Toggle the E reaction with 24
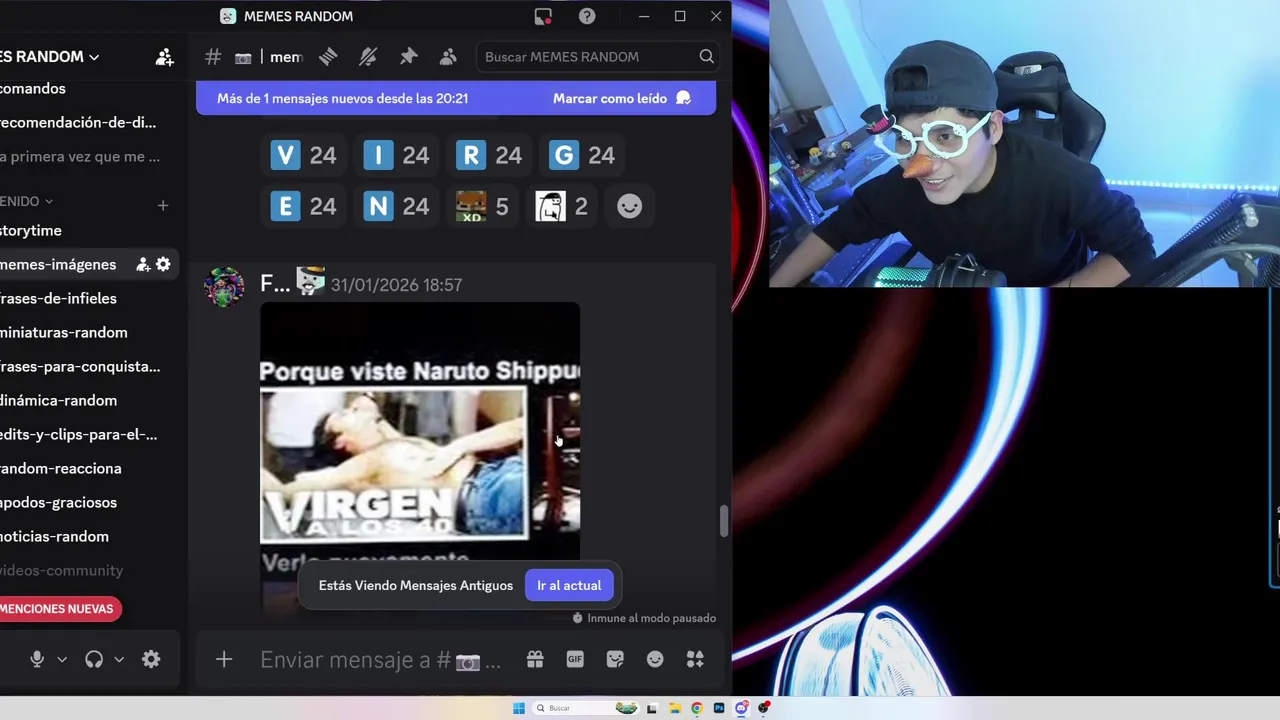The image size is (1280, 720). [304, 206]
